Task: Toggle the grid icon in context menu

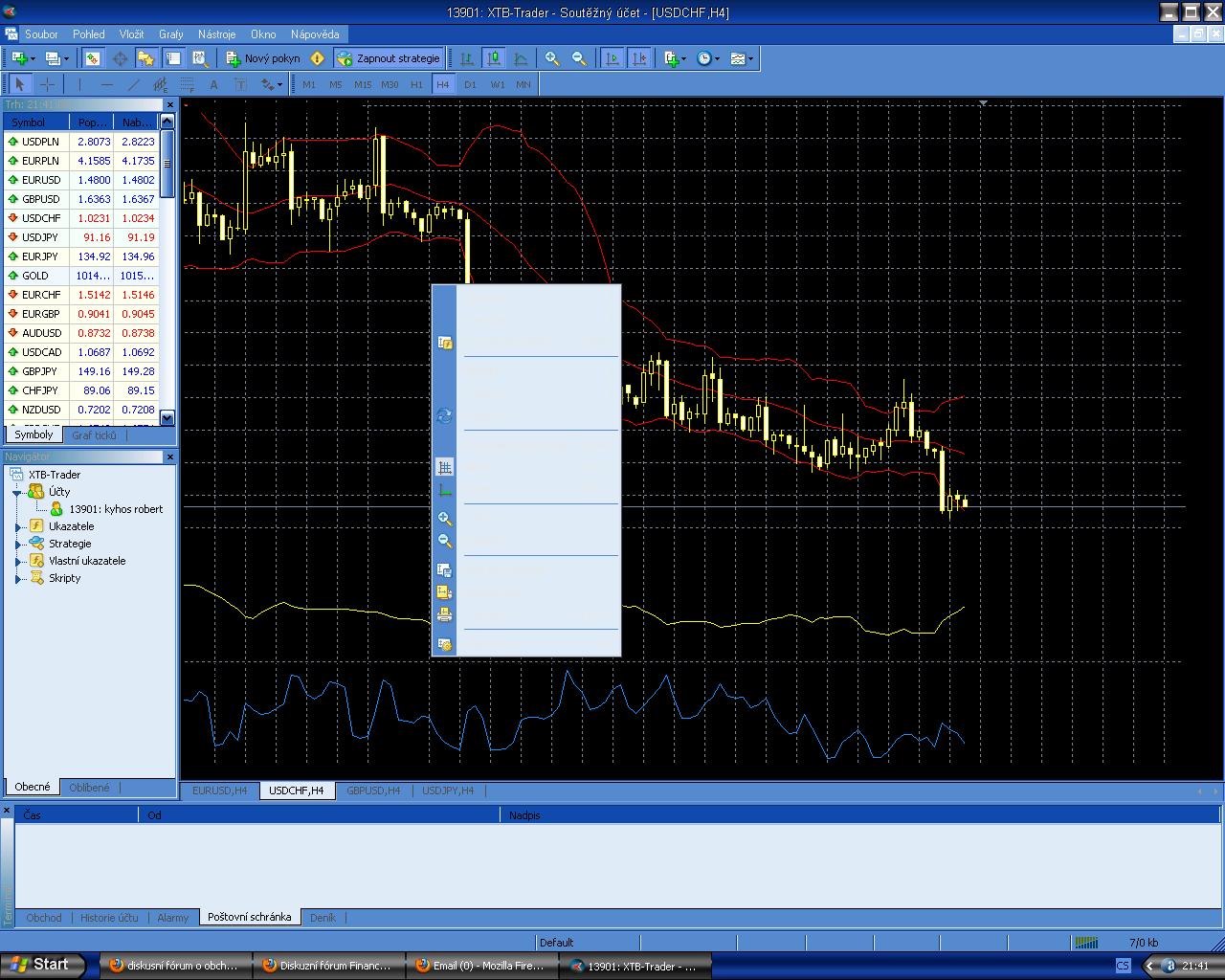Action: tap(445, 467)
